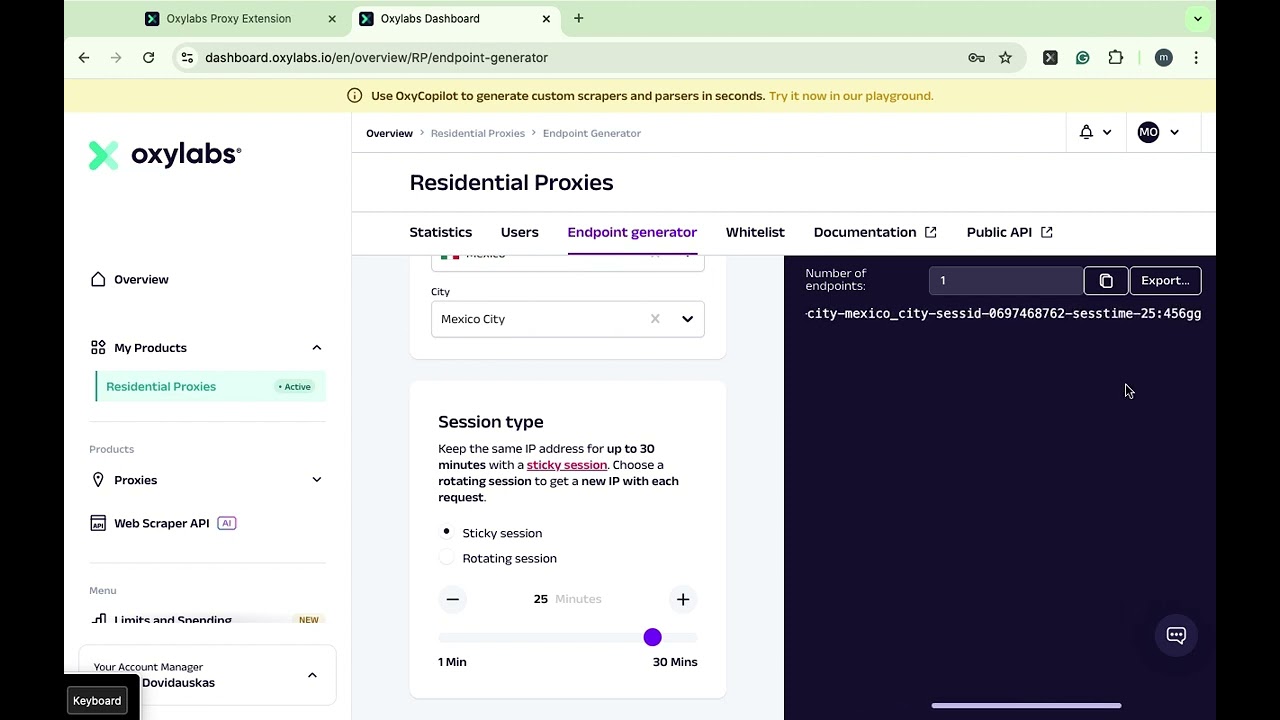The height and width of the screenshot is (720, 1280).
Task: Open the live chat support widget
Action: (x=1176, y=635)
